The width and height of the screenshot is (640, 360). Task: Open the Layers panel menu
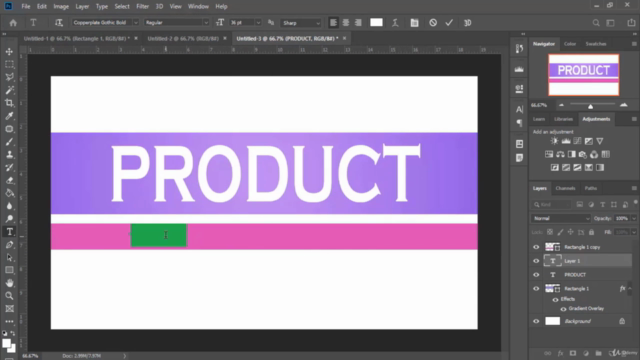[634, 188]
